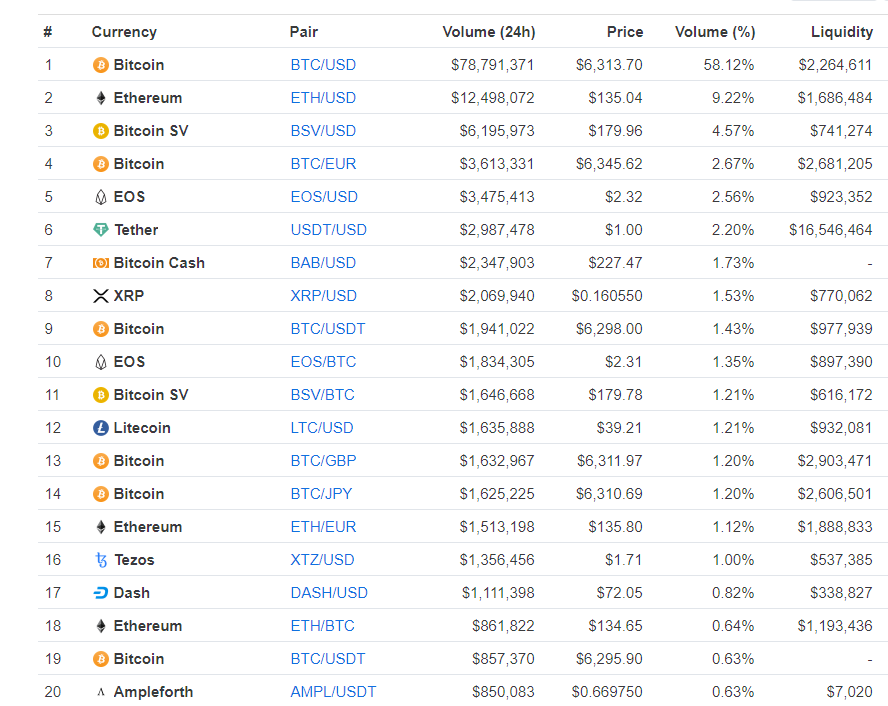This screenshot has width=888, height=706.
Task: Open the BSV/BTC pair link
Action: 322,395
